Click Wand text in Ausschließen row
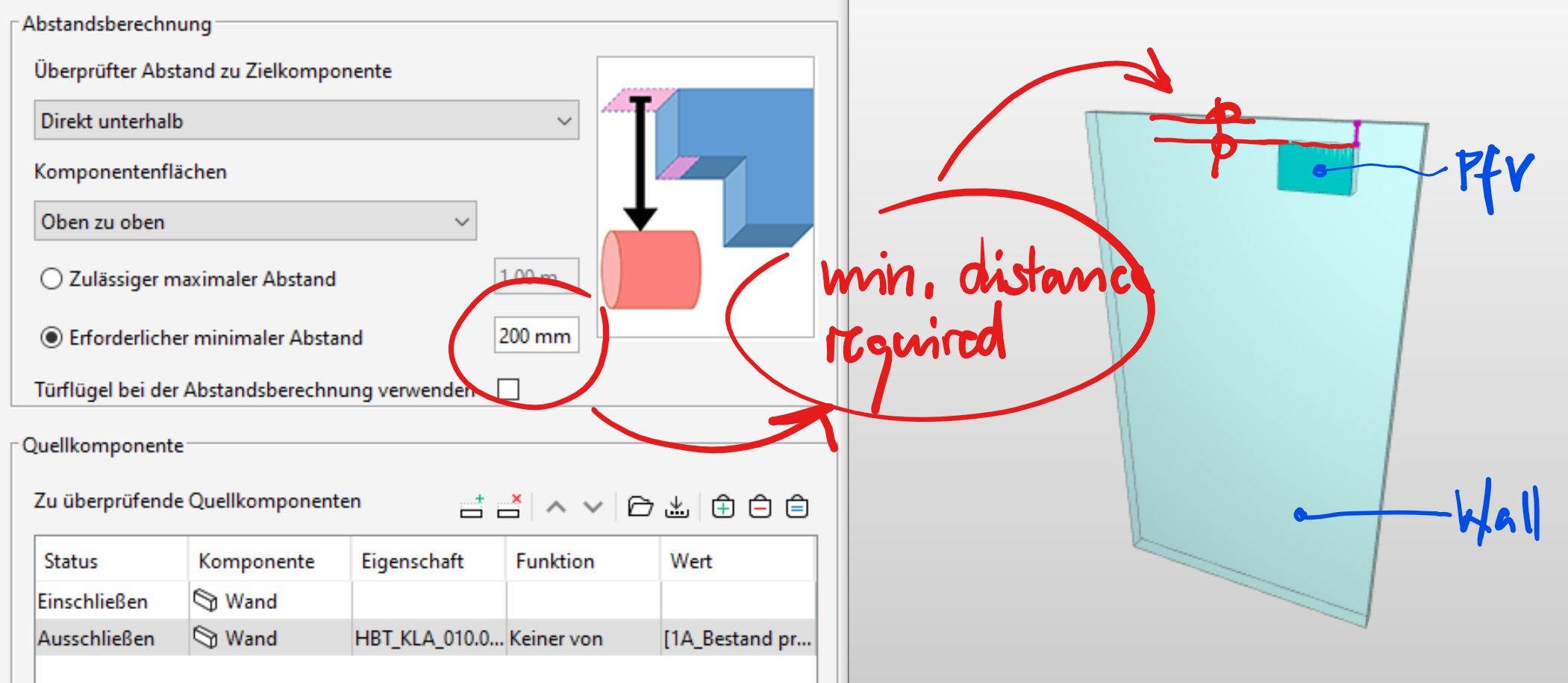Image resolution: width=1568 pixels, height=683 pixels. 251,638
